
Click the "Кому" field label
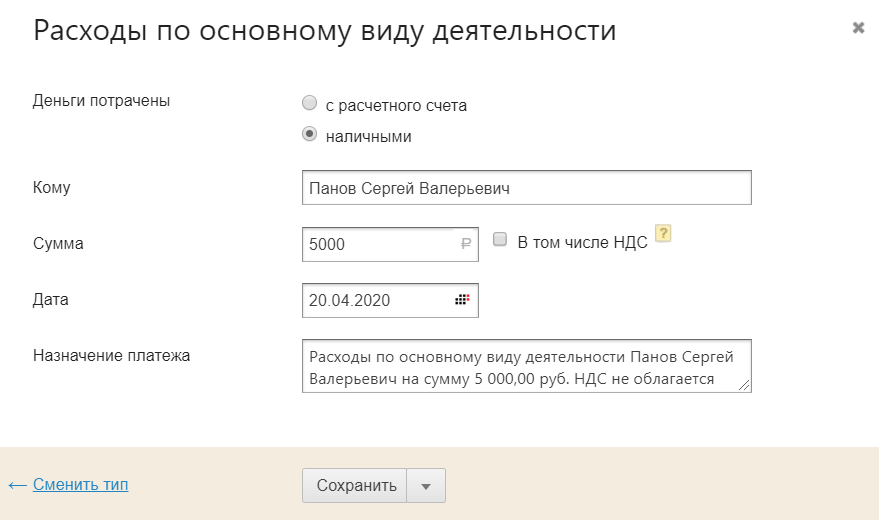(x=52, y=187)
